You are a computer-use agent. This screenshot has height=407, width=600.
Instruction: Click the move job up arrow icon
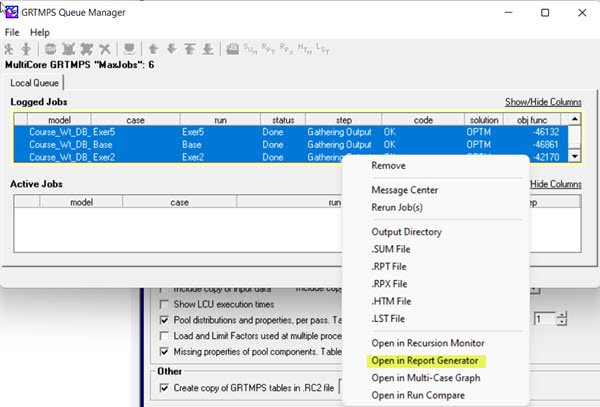153,48
